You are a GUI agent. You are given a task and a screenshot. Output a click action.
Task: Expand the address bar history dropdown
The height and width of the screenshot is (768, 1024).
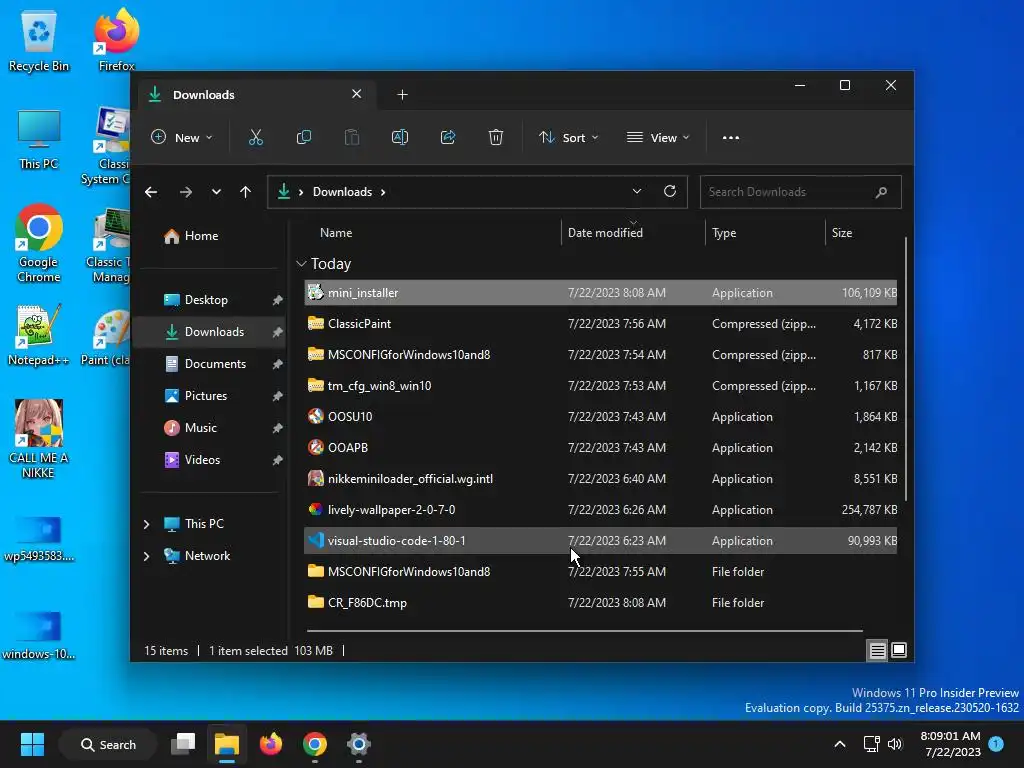(x=637, y=191)
